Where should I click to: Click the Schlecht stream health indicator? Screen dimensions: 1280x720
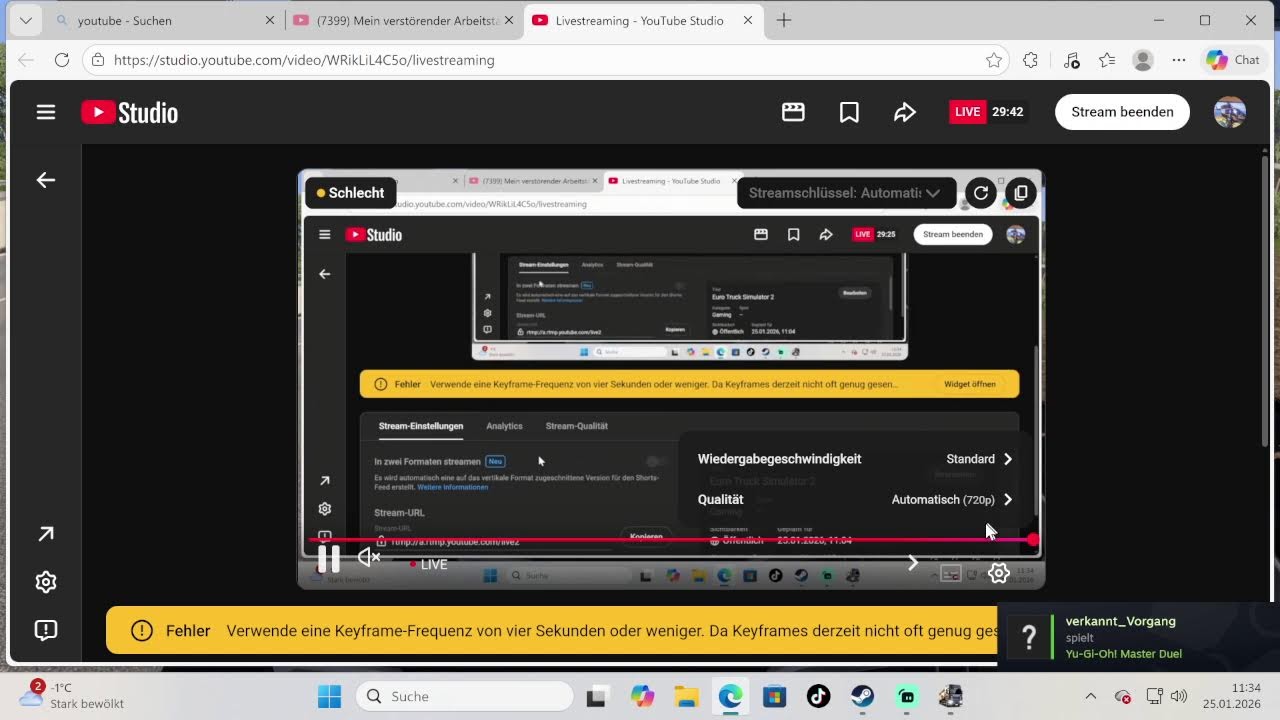[x=350, y=193]
